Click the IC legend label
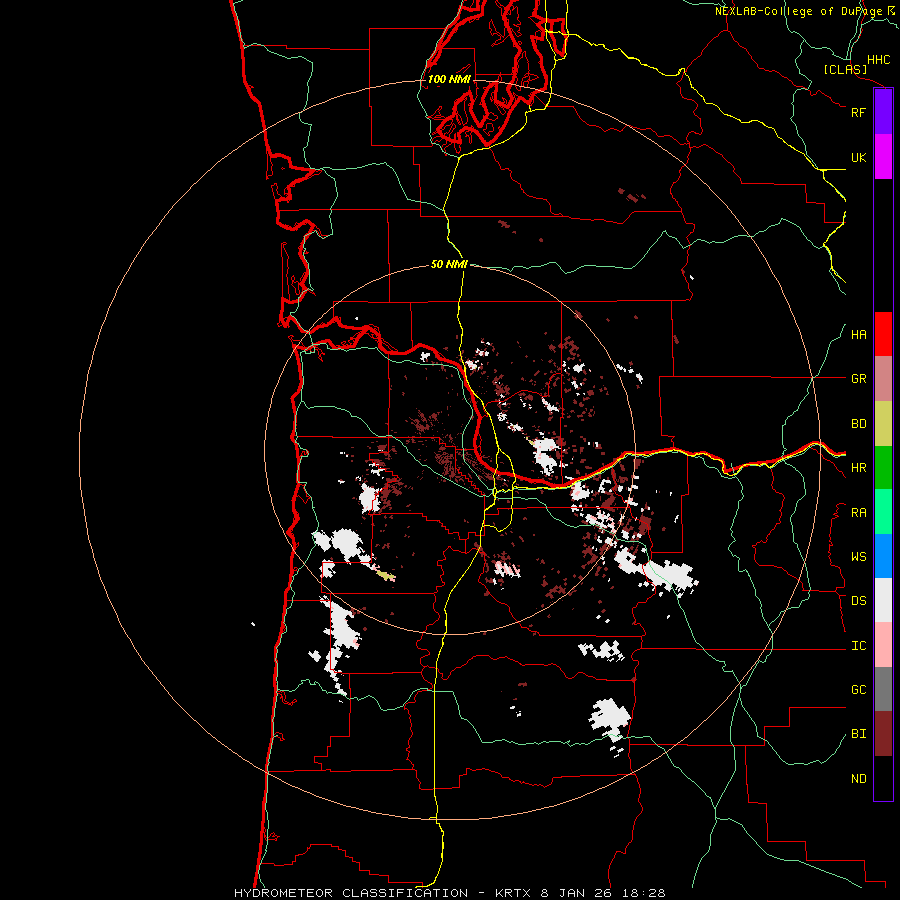Image resolution: width=900 pixels, height=900 pixels. pyautogui.click(x=858, y=646)
